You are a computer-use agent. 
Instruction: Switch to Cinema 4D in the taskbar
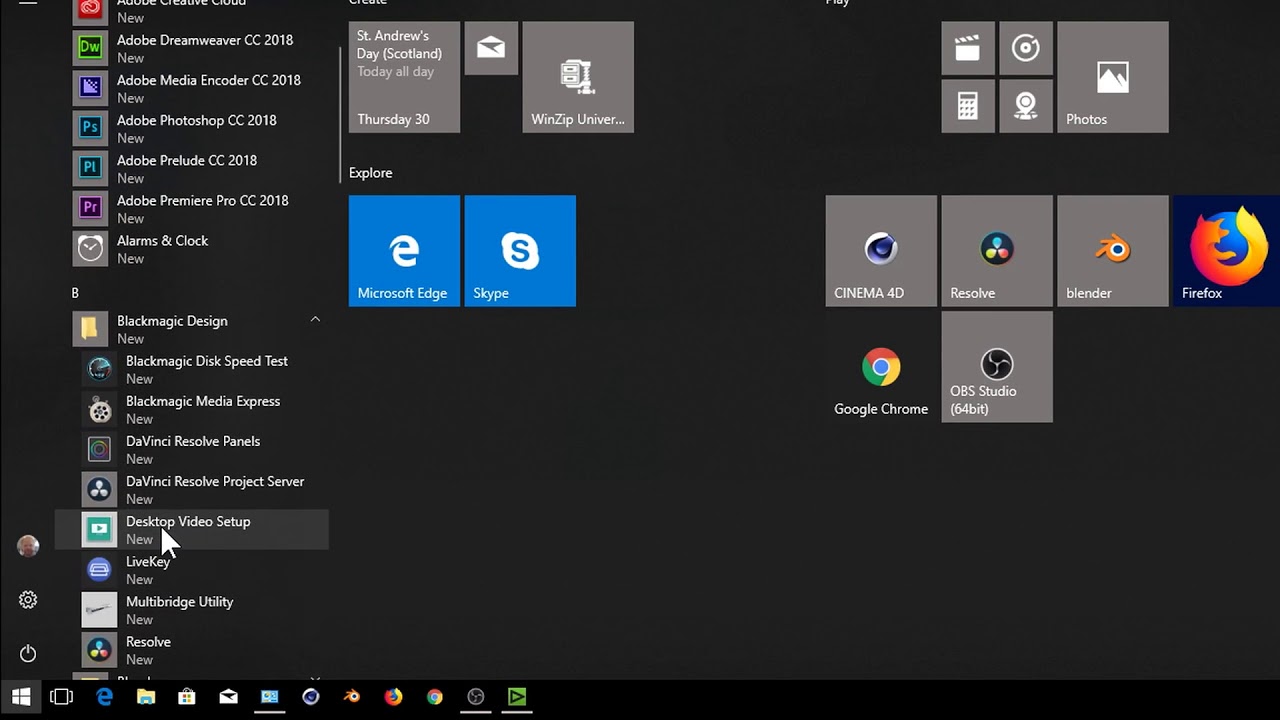(311, 697)
